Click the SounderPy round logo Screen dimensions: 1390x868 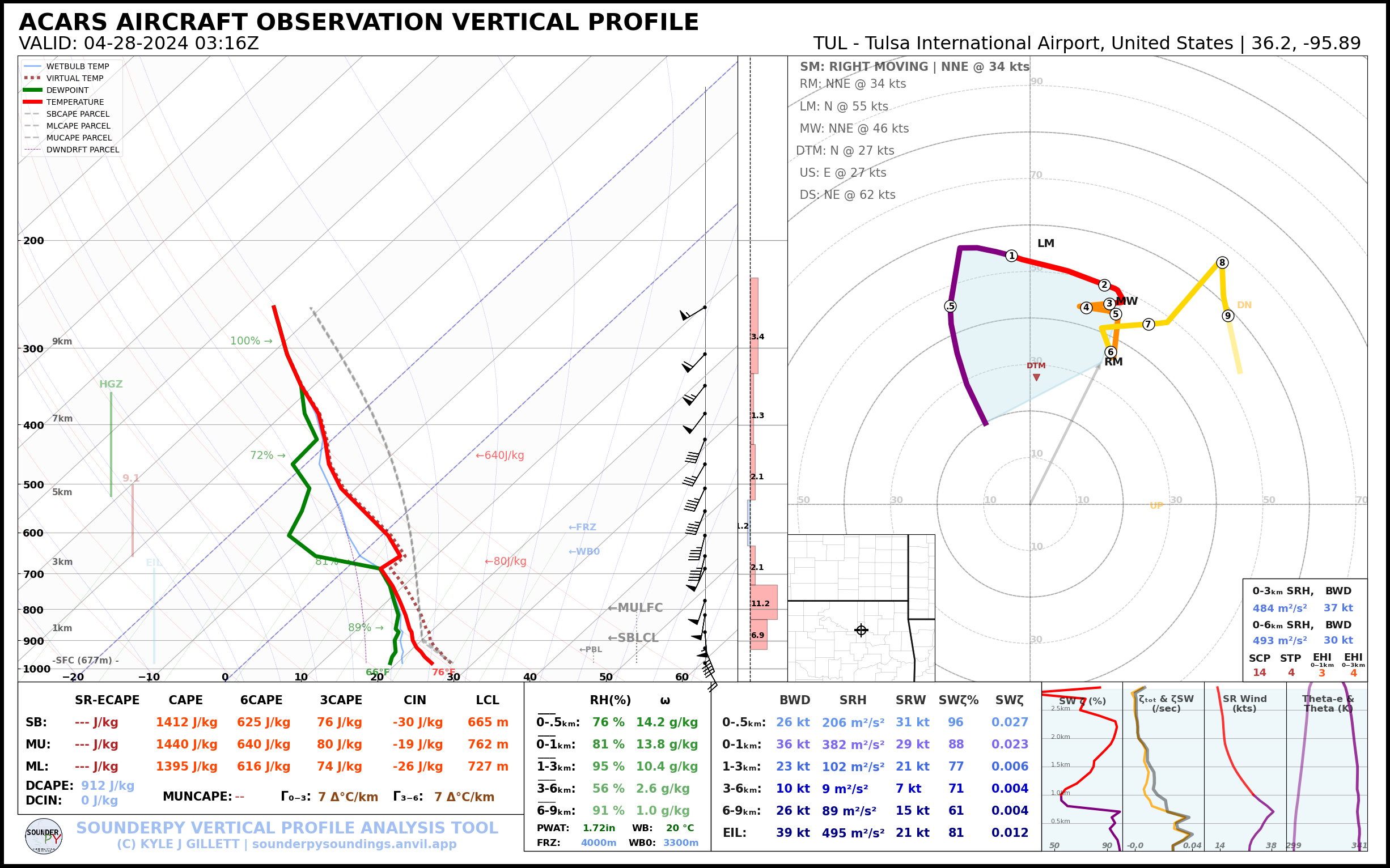[x=44, y=836]
